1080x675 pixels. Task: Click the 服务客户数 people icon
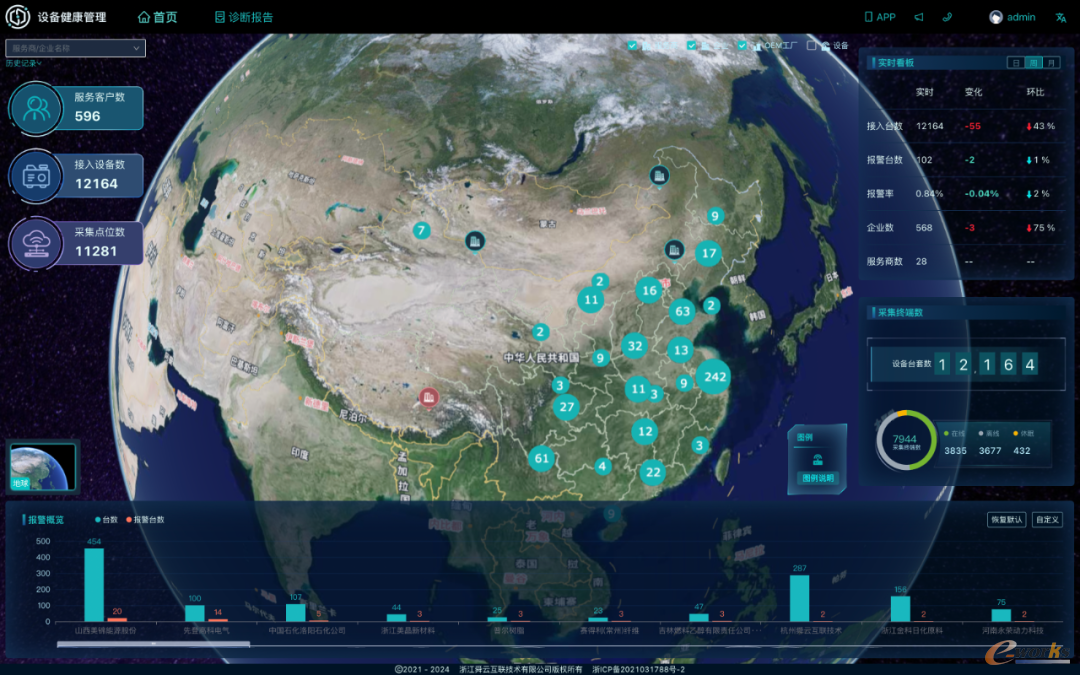(x=36, y=108)
